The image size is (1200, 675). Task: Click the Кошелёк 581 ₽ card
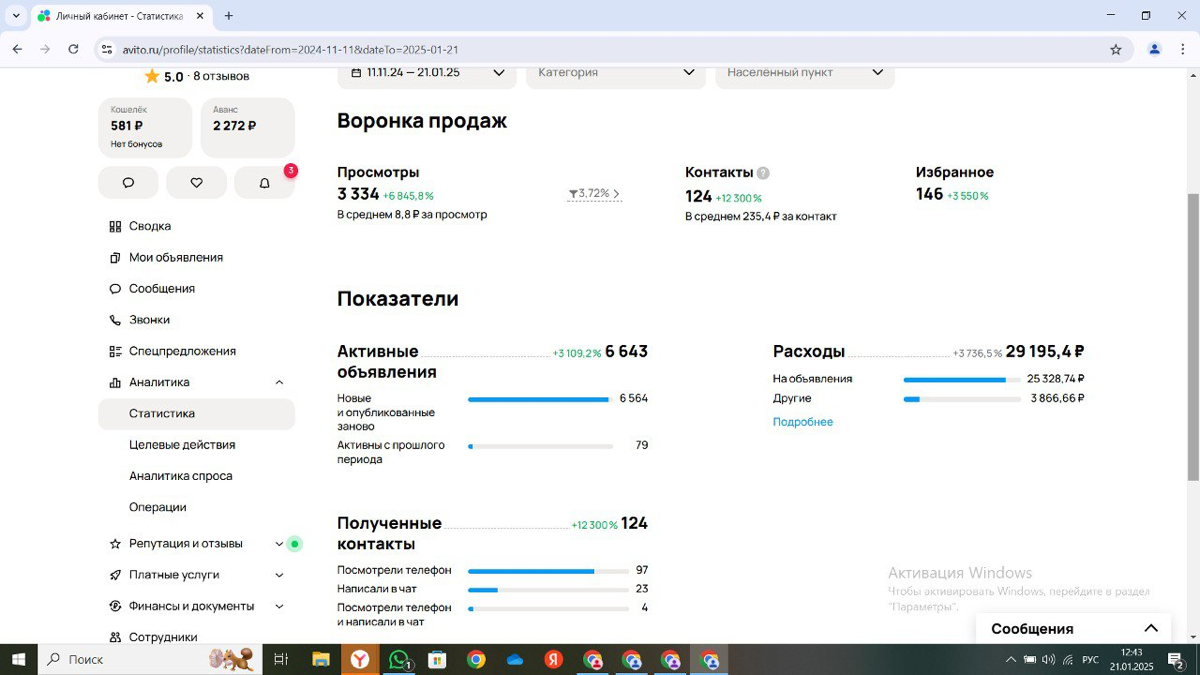145,127
